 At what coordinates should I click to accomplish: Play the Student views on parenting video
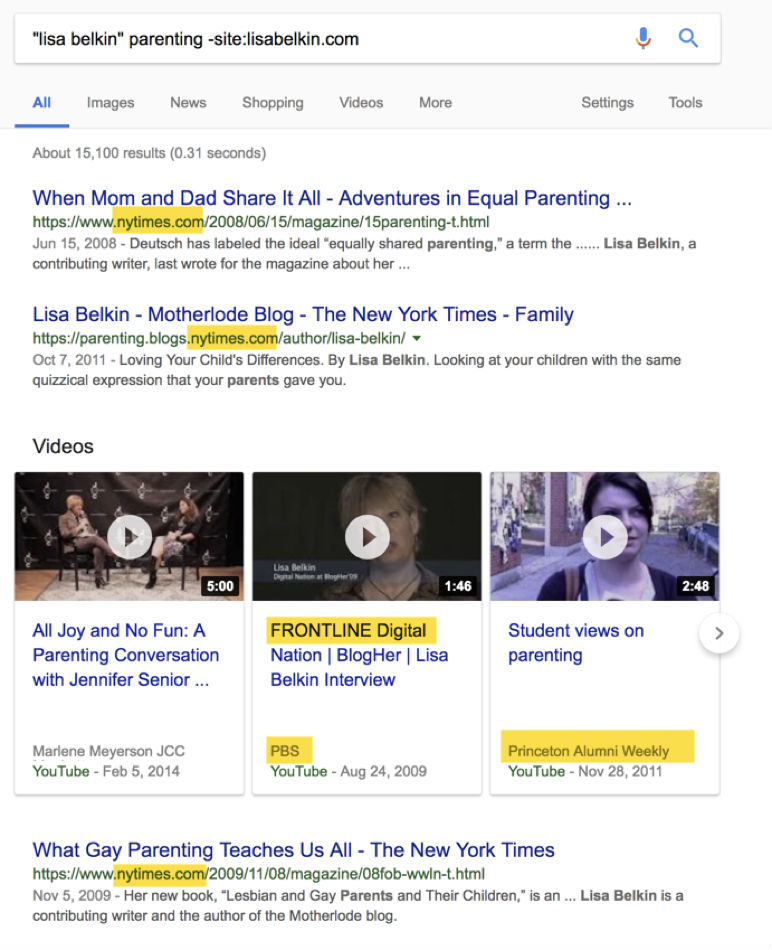click(x=605, y=537)
